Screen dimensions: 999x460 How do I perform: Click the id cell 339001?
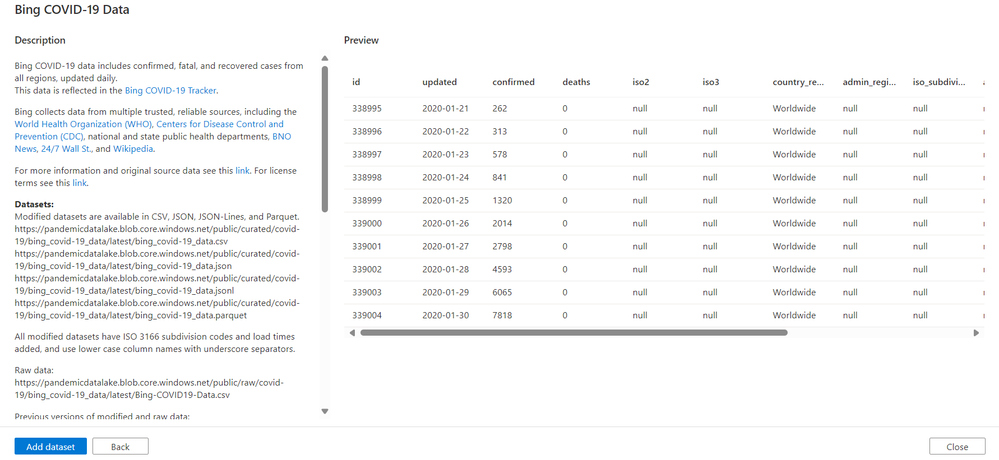pos(367,246)
